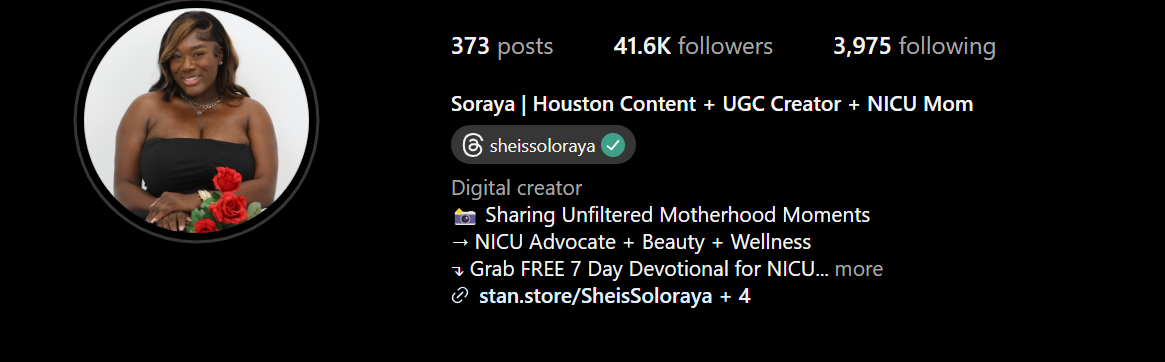The height and width of the screenshot is (362, 1165).
Task: Click the Digital creator category label
Action: coord(516,188)
